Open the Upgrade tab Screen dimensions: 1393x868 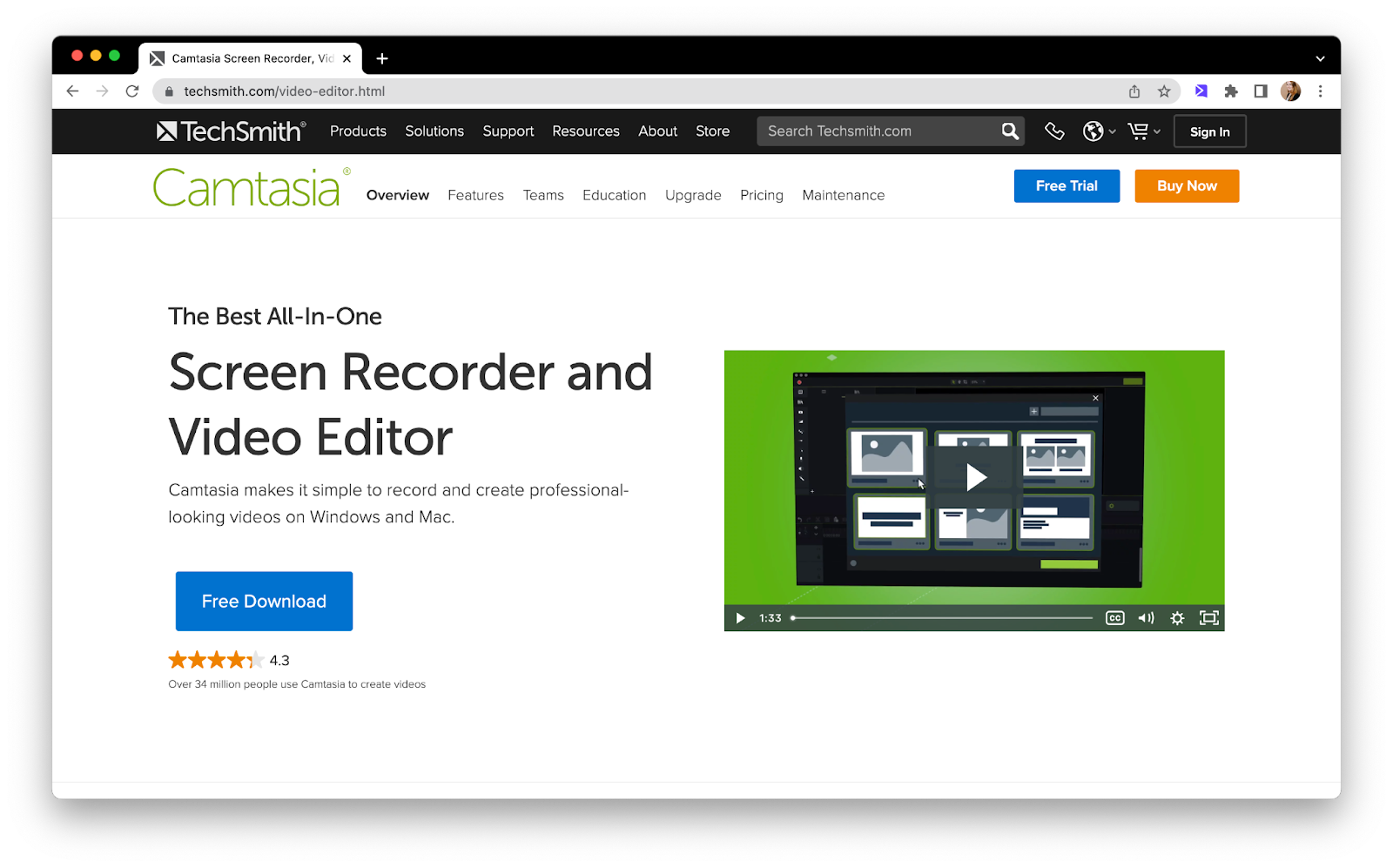coord(693,196)
